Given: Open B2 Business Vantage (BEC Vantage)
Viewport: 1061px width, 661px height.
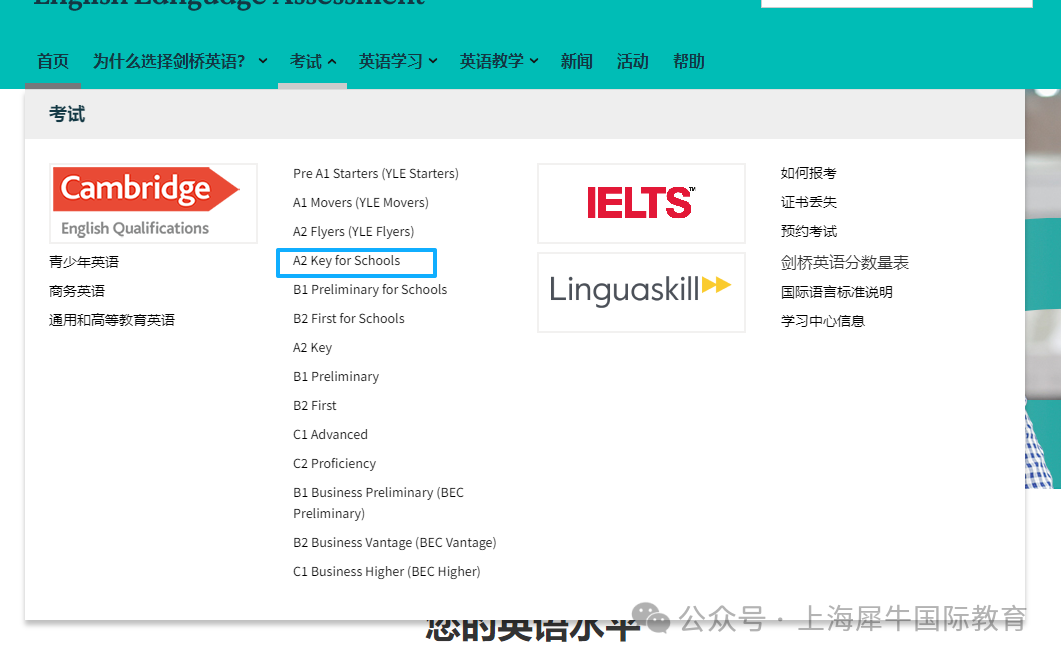Looking at the screenshot, I should click(394, 543).
